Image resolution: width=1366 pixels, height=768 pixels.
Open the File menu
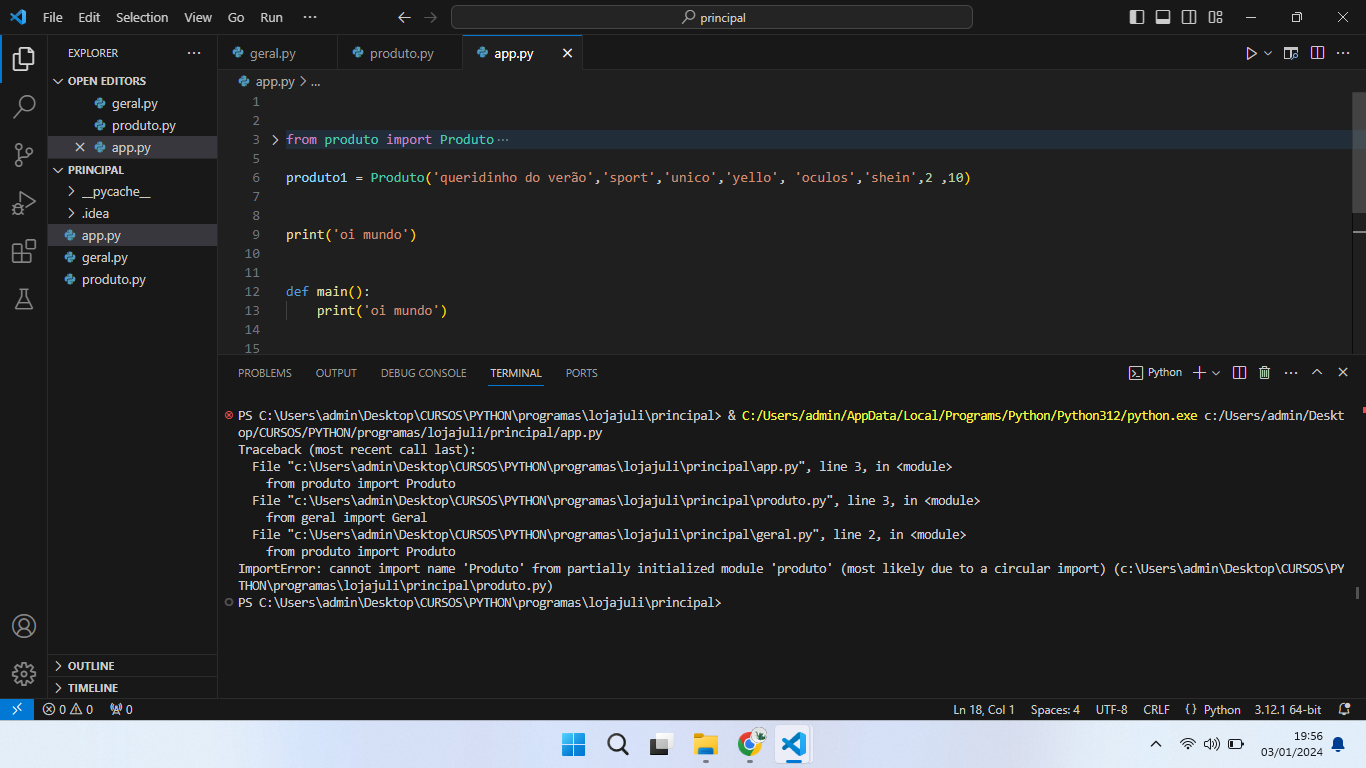(x=53, y=17)
